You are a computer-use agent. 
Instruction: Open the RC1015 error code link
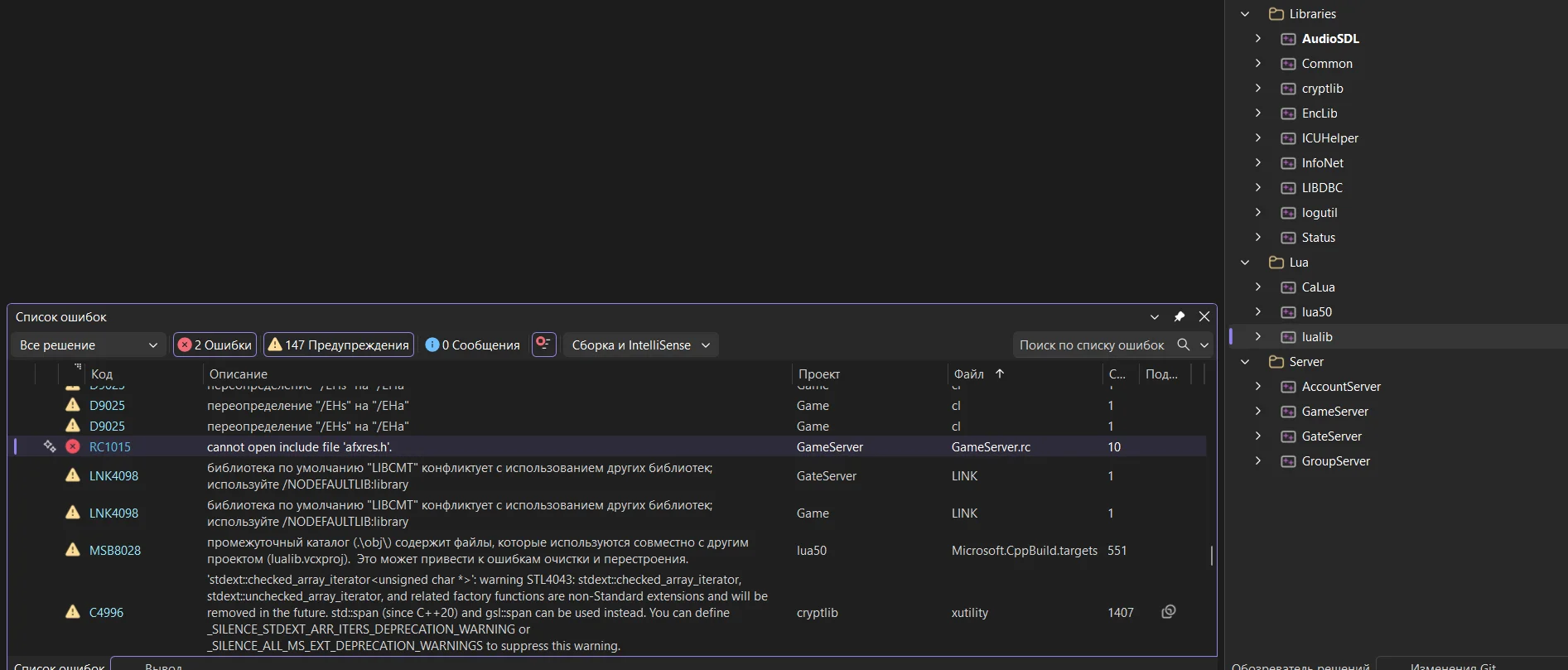110,446
